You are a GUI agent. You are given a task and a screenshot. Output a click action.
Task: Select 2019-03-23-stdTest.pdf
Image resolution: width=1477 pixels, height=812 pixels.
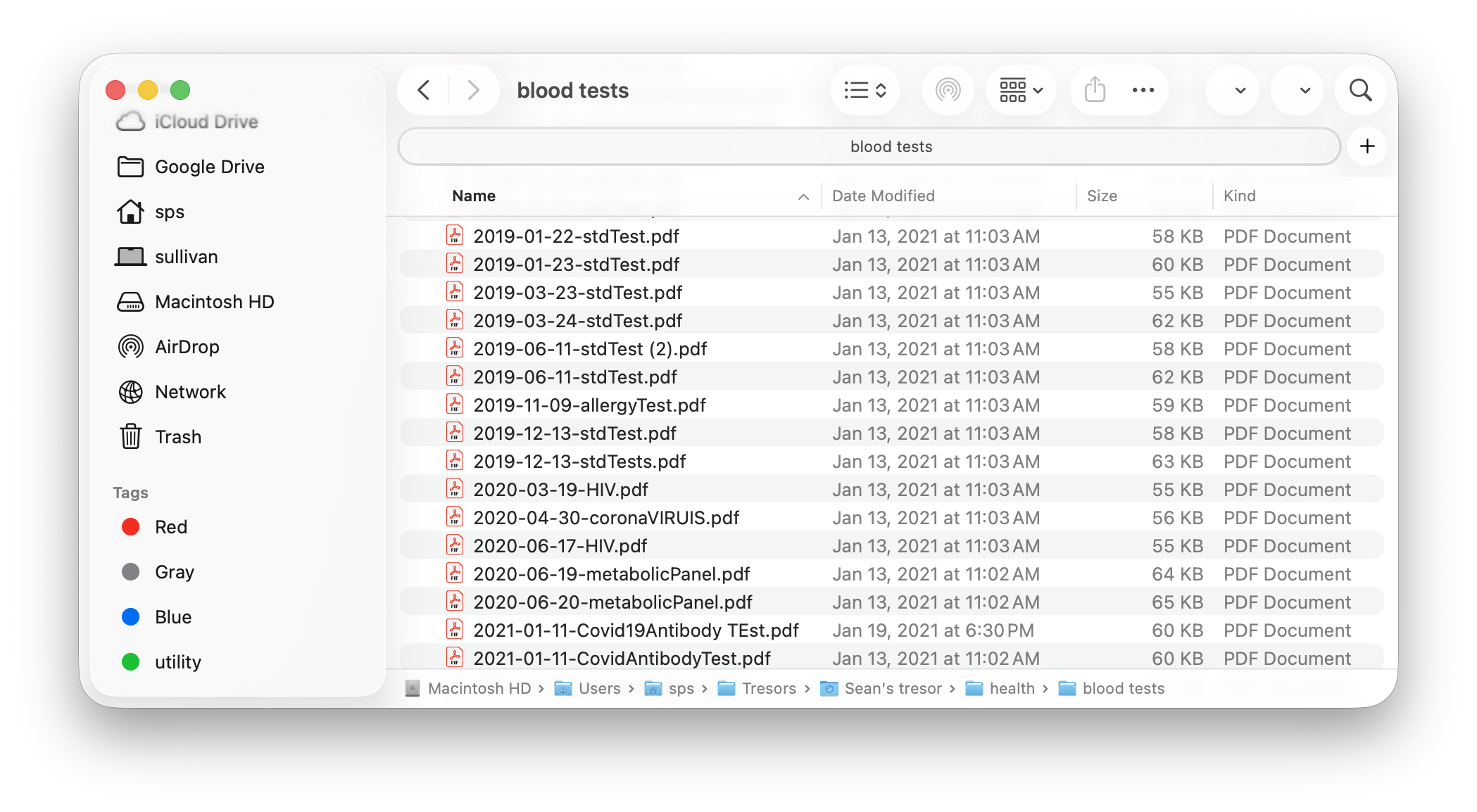(x=891, y=293)
